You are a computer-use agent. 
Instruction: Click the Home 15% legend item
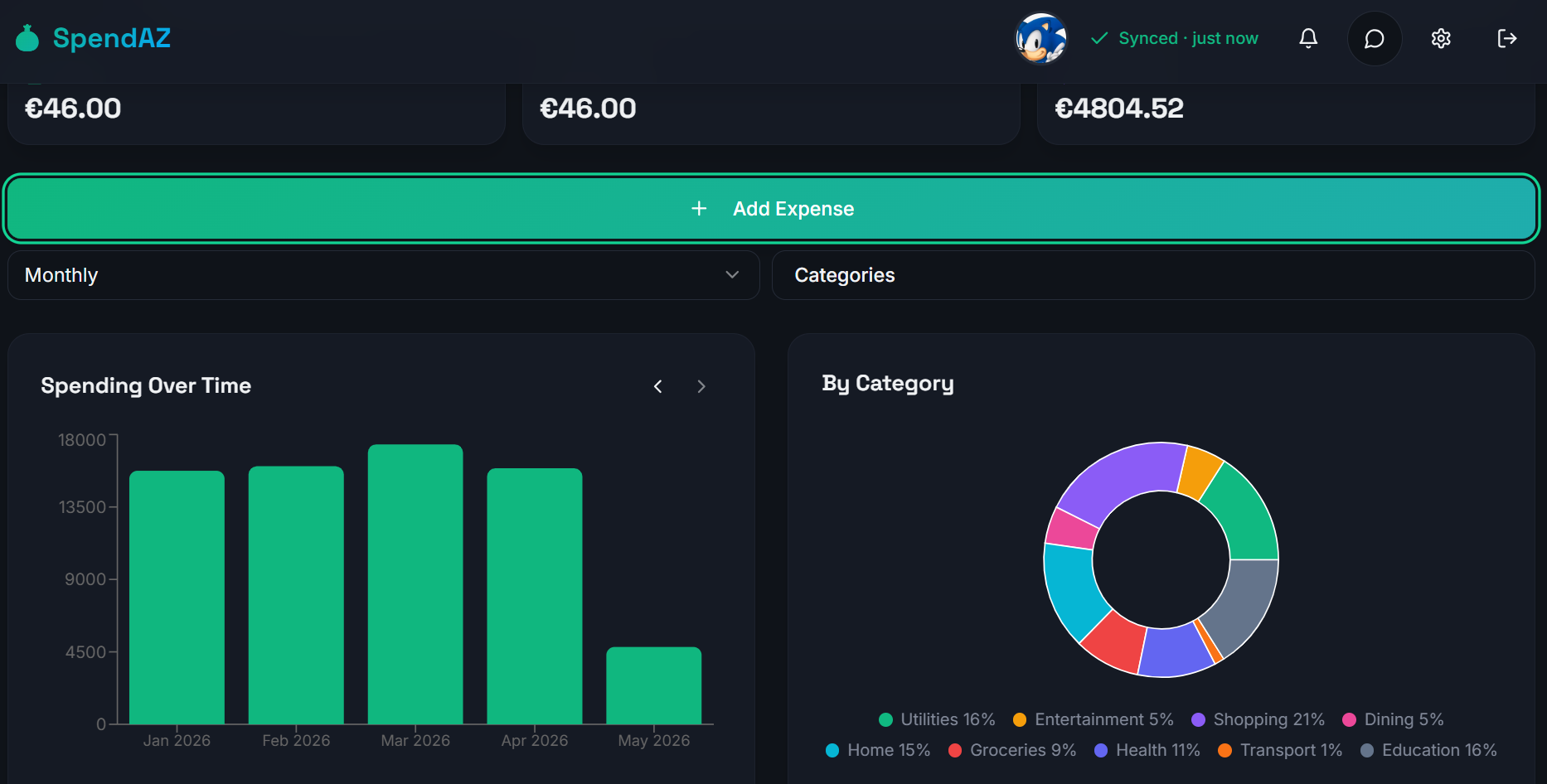coord(878,750)
